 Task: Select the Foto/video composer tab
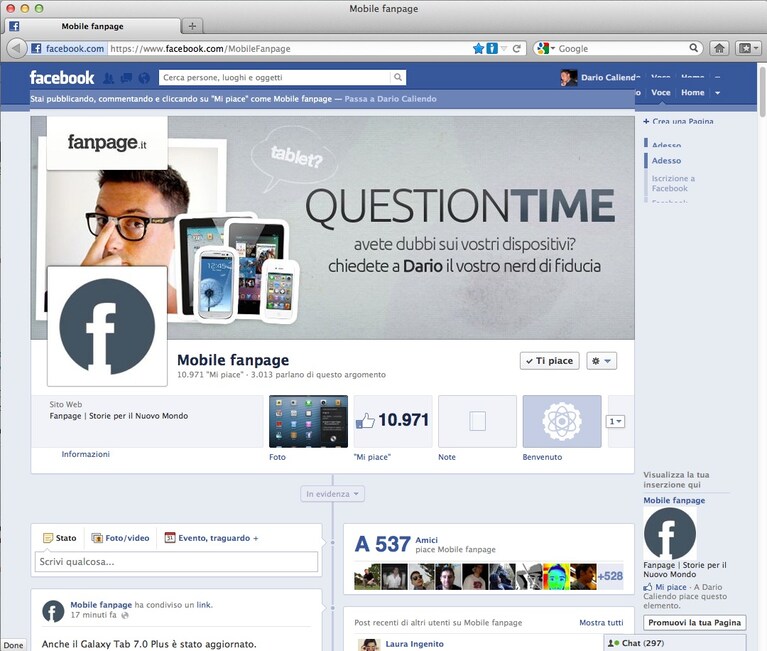point(120,538)
